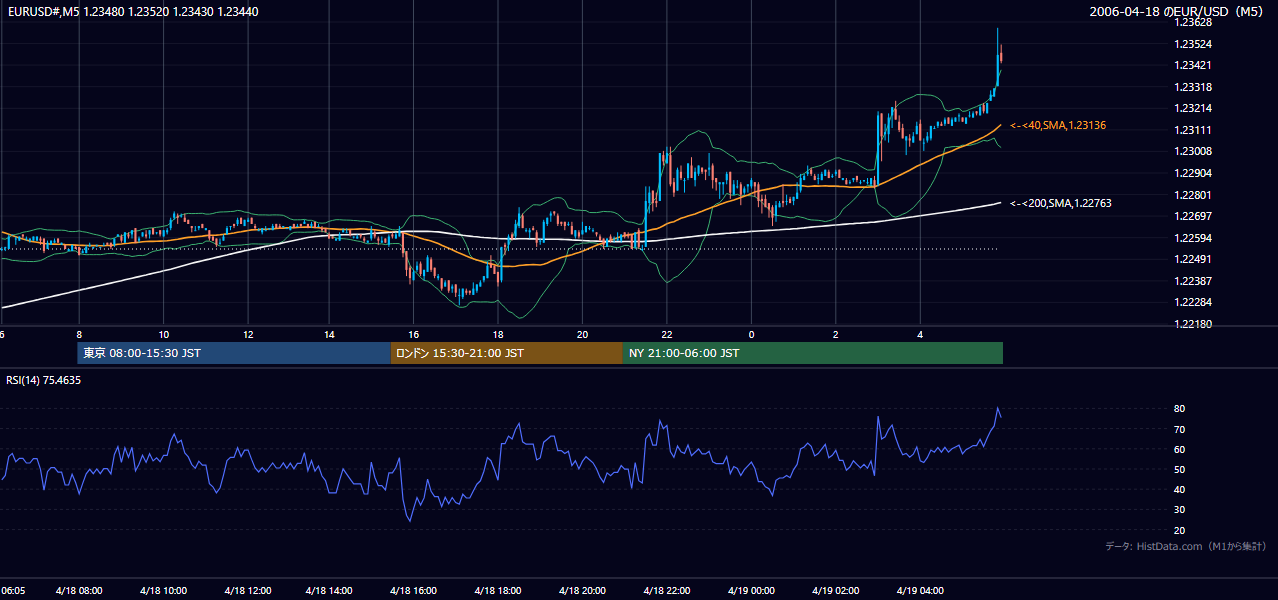Image resolution: width=1278 pixels, height=600 pixels.
Task: Click hour label 18 under the price chart
Action: pos(498,334)
